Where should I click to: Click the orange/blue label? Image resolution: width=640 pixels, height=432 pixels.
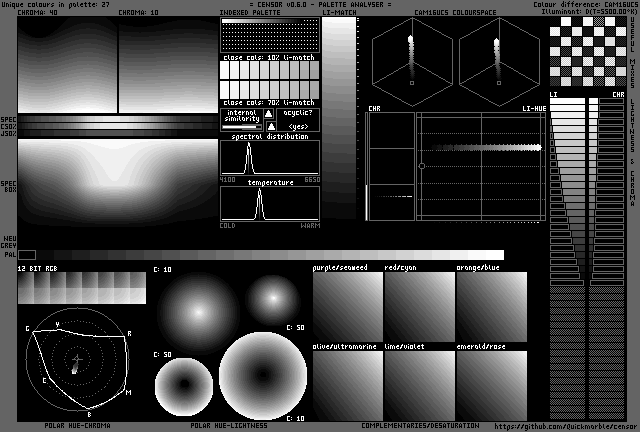(478, 268)
